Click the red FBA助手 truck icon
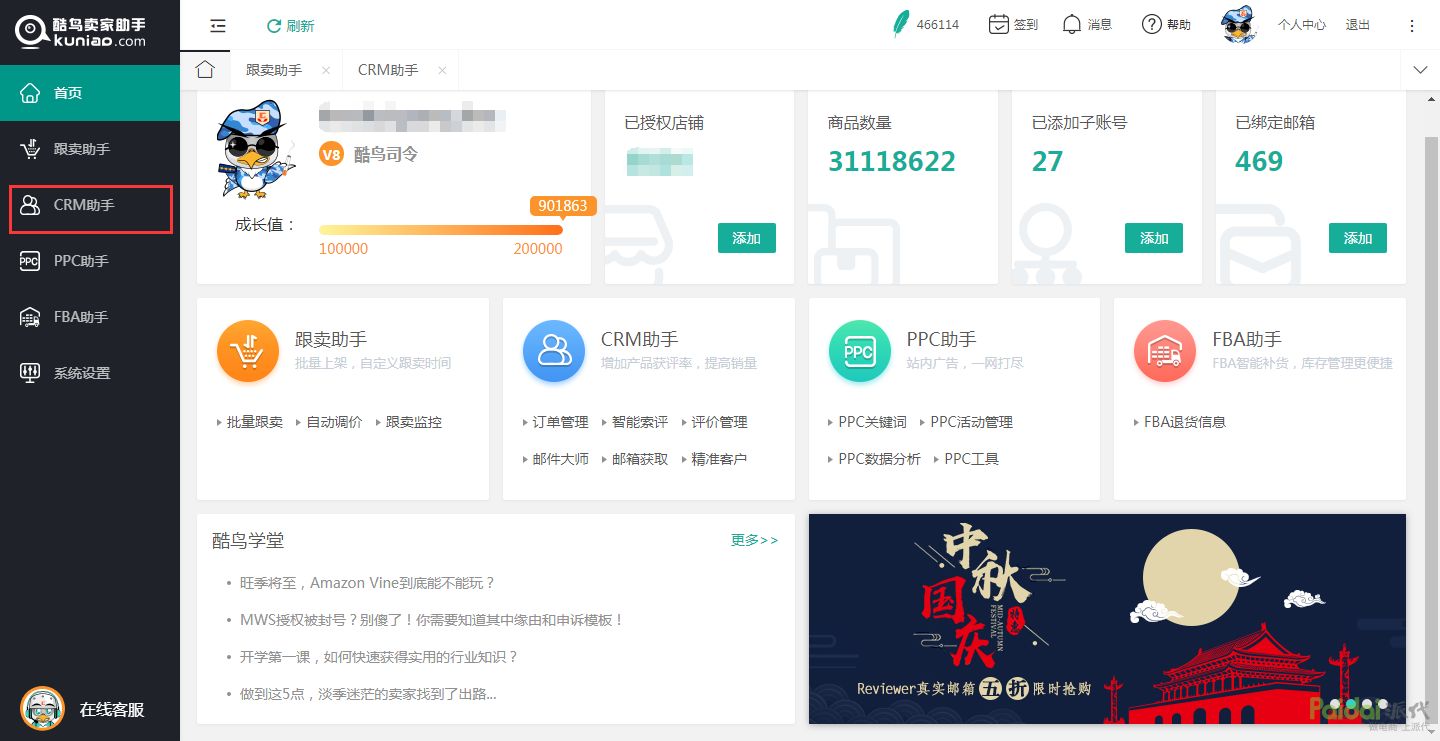This screenshot has width=1440, height=741. click(x=1165, y=351)
